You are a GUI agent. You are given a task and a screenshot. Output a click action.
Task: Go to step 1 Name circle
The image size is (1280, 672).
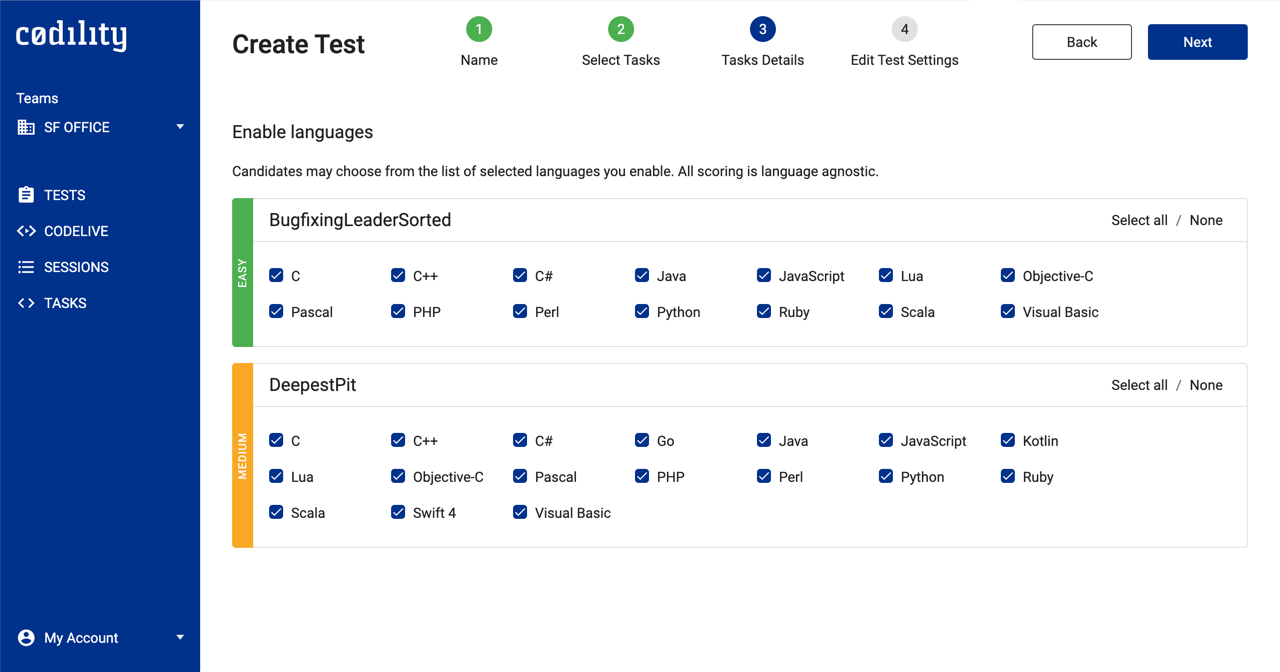tap(479, 29)
